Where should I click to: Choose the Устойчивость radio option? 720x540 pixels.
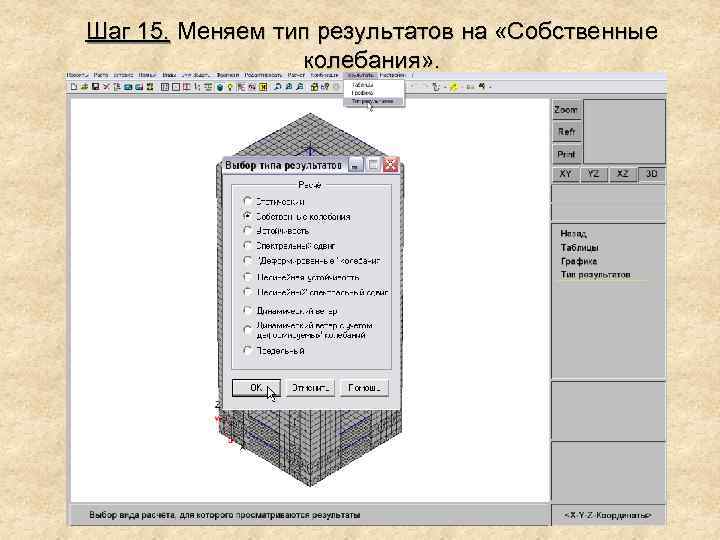point(248,231)
